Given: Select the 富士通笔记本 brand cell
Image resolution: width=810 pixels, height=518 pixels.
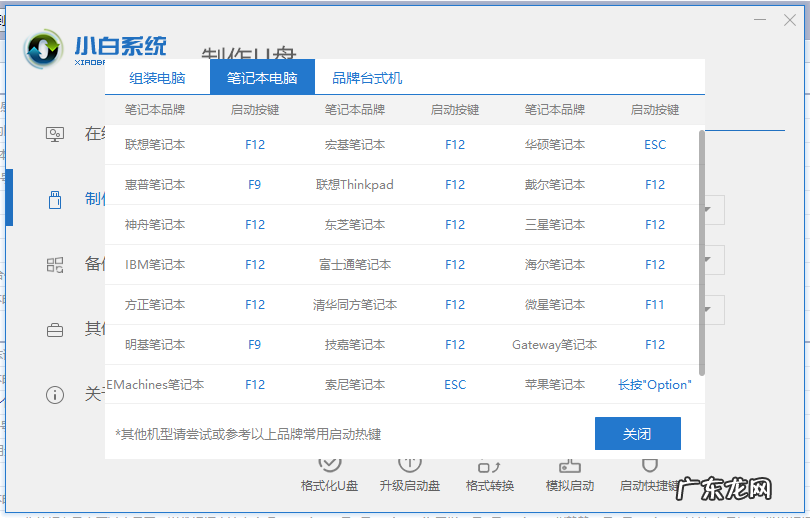Looking at the screenshot, I should (x=355, y=265).
